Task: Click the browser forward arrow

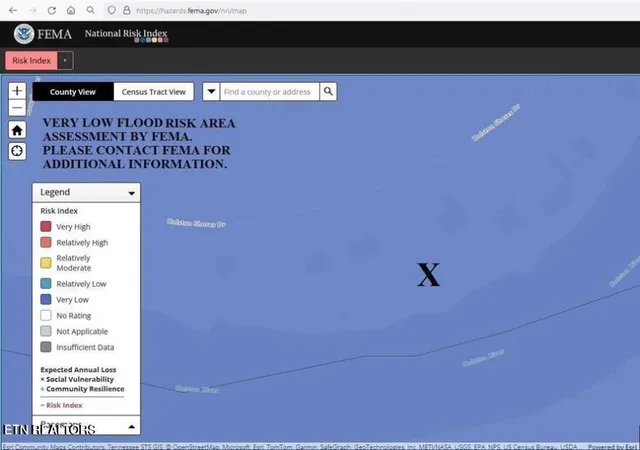Action: pyautogui.click(x=32, y=11)
